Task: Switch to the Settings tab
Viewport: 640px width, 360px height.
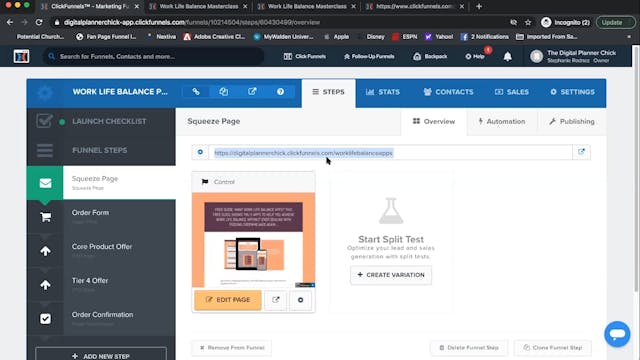Action: [x=572, y=92]
